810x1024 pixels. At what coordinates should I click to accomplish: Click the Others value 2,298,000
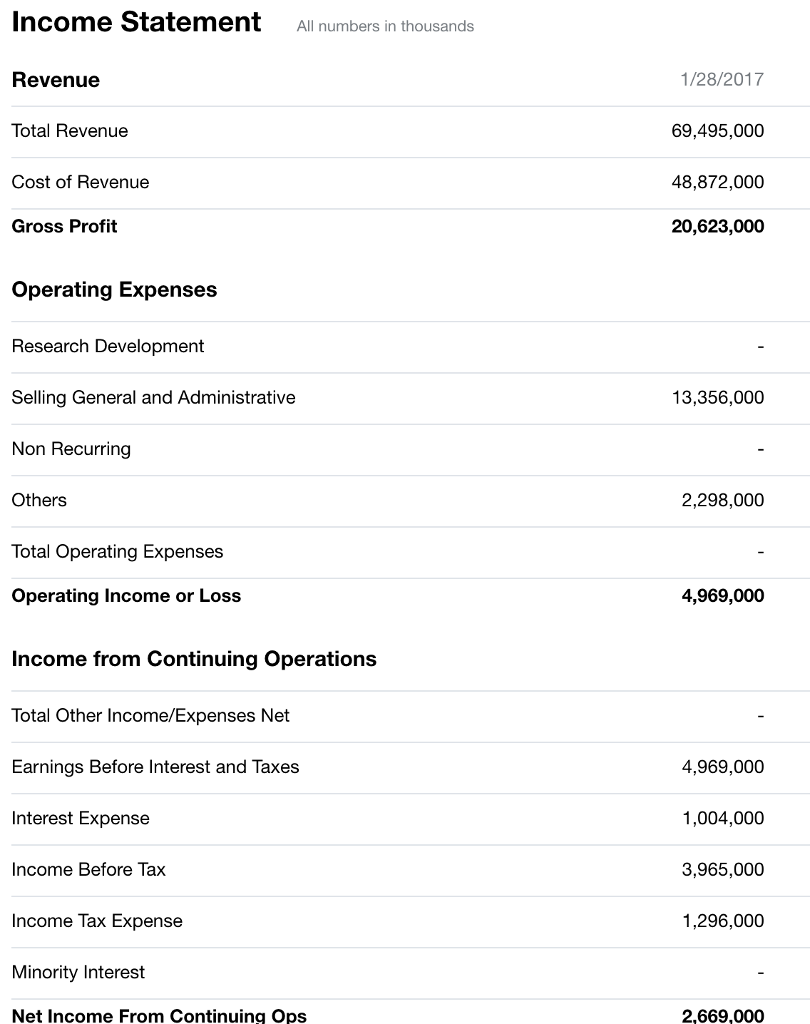click(x=722, y=500)
